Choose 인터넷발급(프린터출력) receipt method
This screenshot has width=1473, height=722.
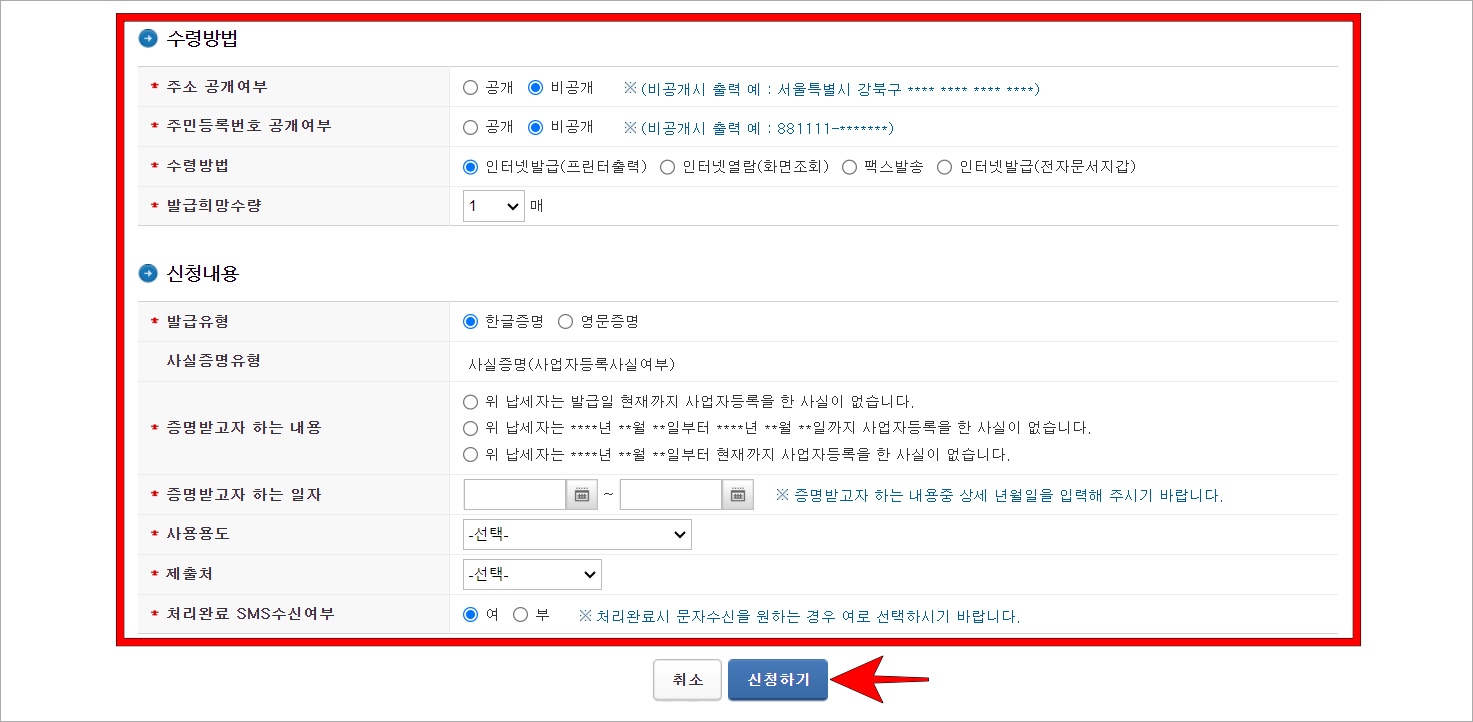(x=471, y=167)
